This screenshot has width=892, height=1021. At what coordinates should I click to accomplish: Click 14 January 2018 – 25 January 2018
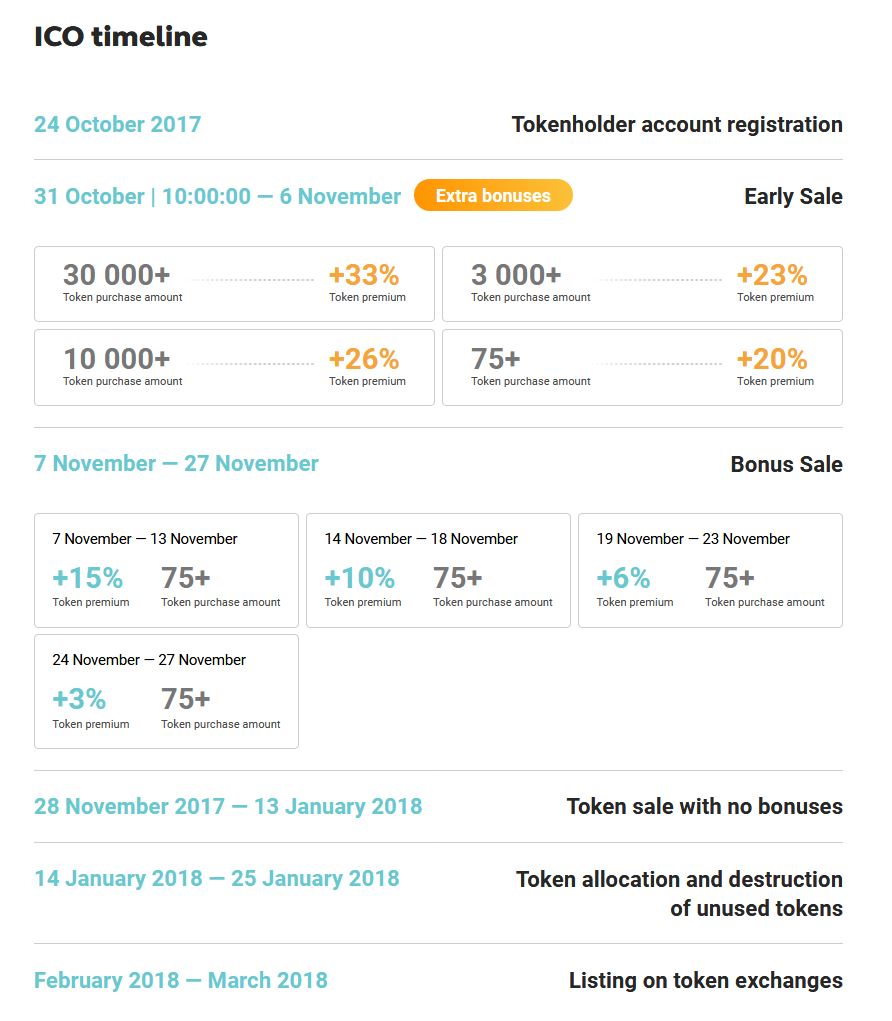217,878
